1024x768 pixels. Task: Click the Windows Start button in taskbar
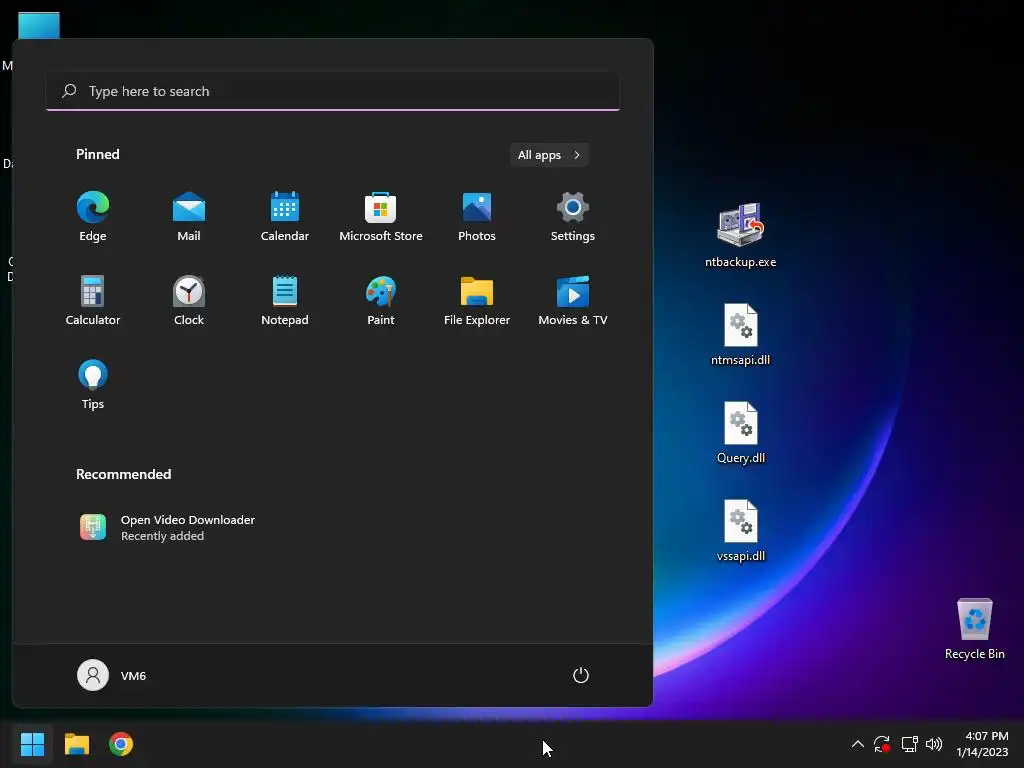click(32, 744)
